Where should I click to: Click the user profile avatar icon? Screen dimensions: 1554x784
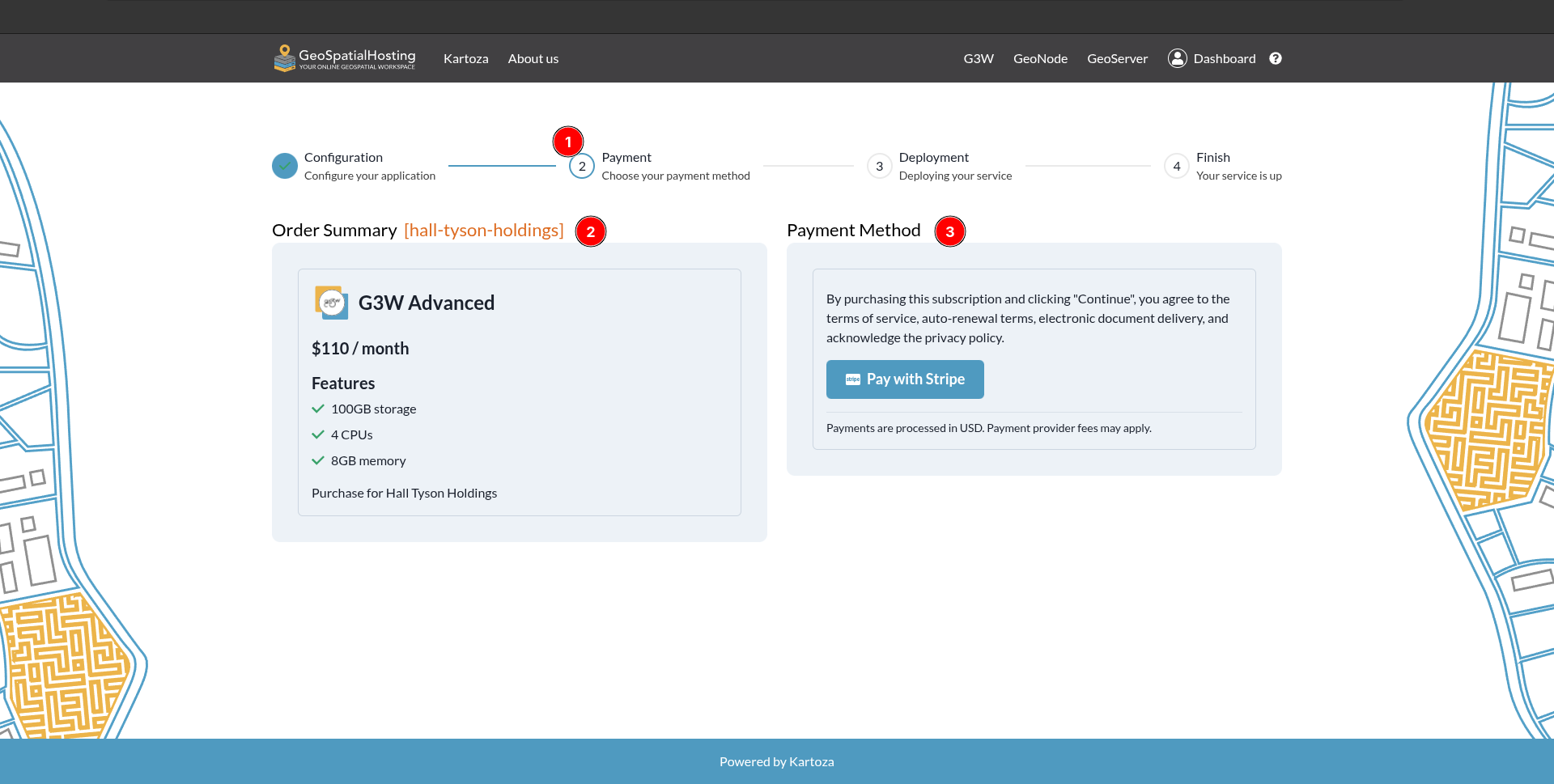[1177, 58]
